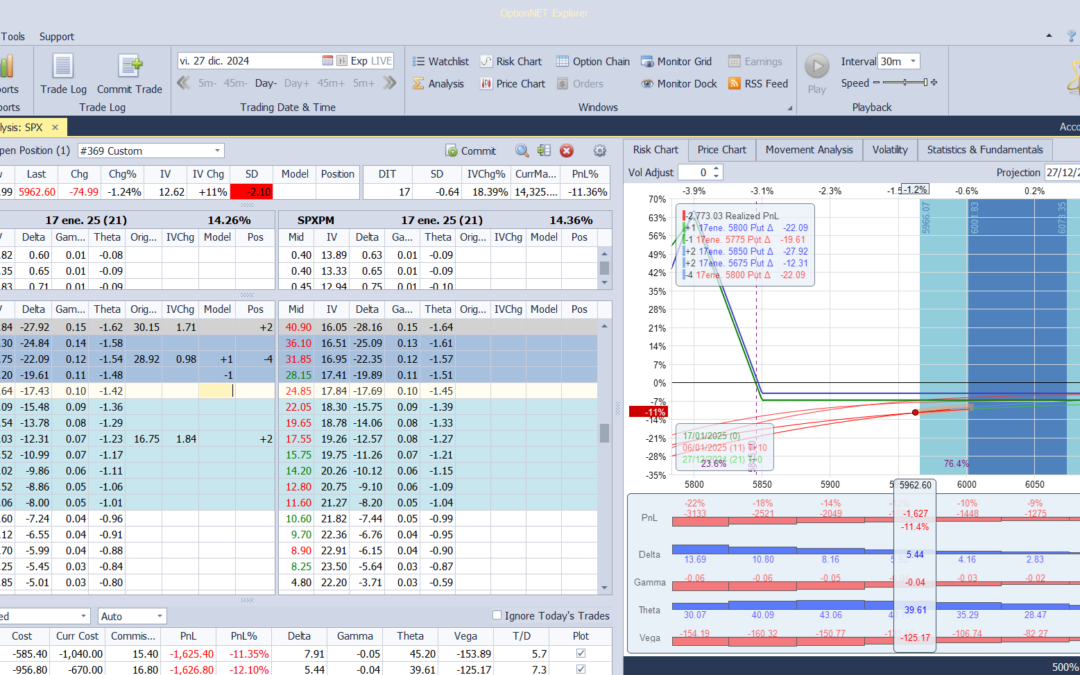Image resolution: width=1080 pixels, height=675 pixels.
Task: Open position settings gear icon
Action: [x=600, y=151]
